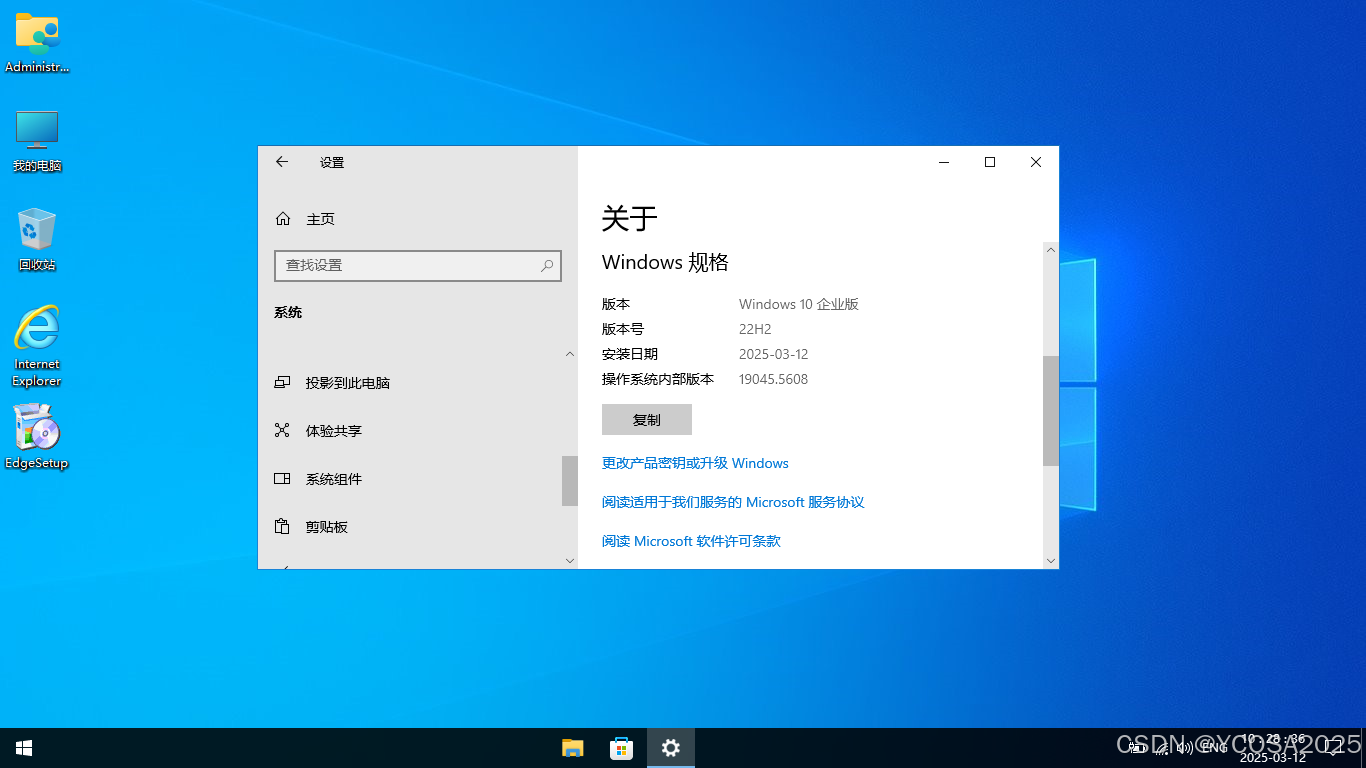Maximize the Settings window
1366x768 pixels.
tap(990, 162)
